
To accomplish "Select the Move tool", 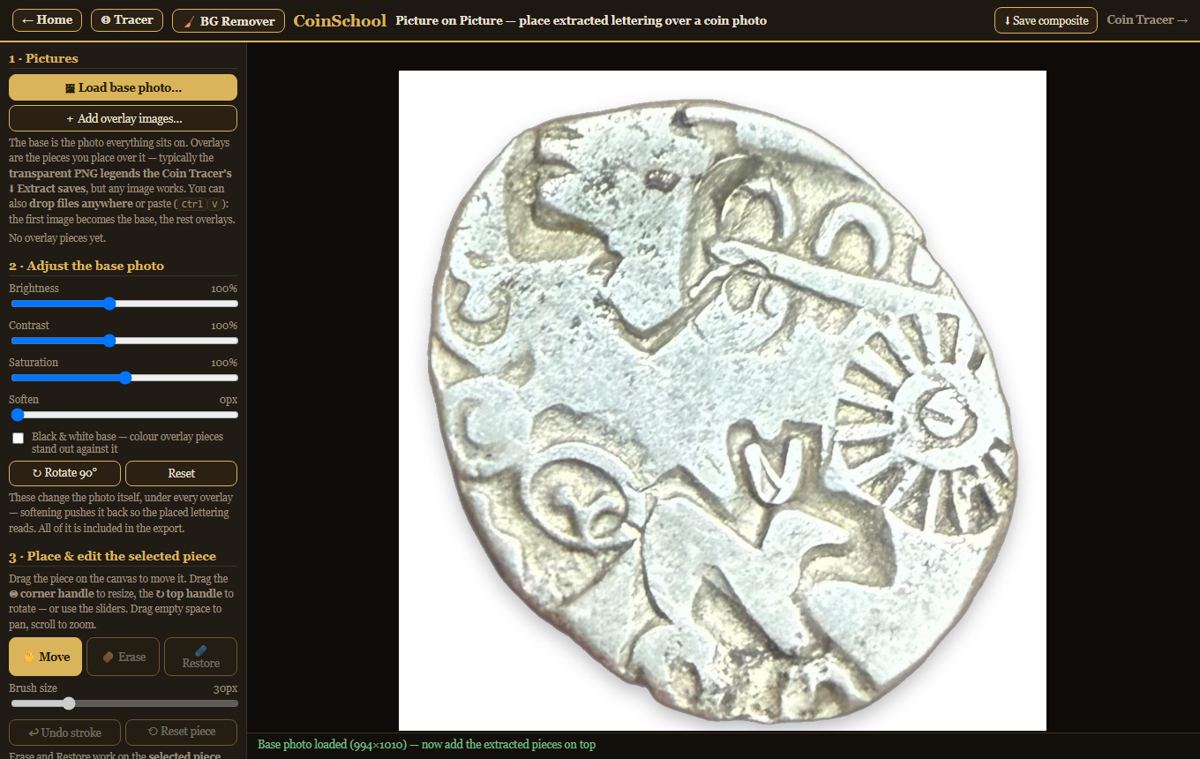I will 45,656.
